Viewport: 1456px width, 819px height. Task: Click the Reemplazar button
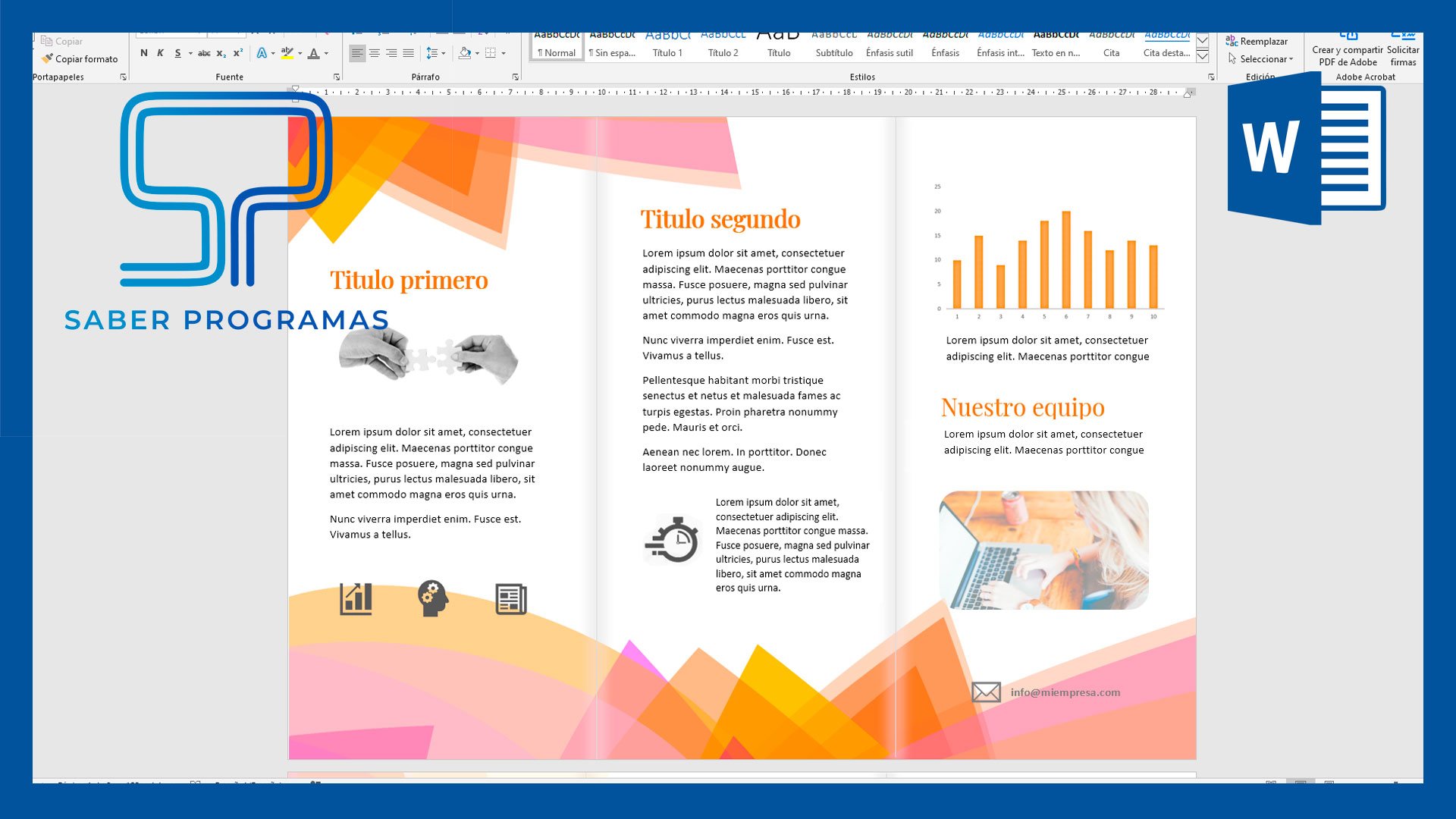pos(1257,42)
